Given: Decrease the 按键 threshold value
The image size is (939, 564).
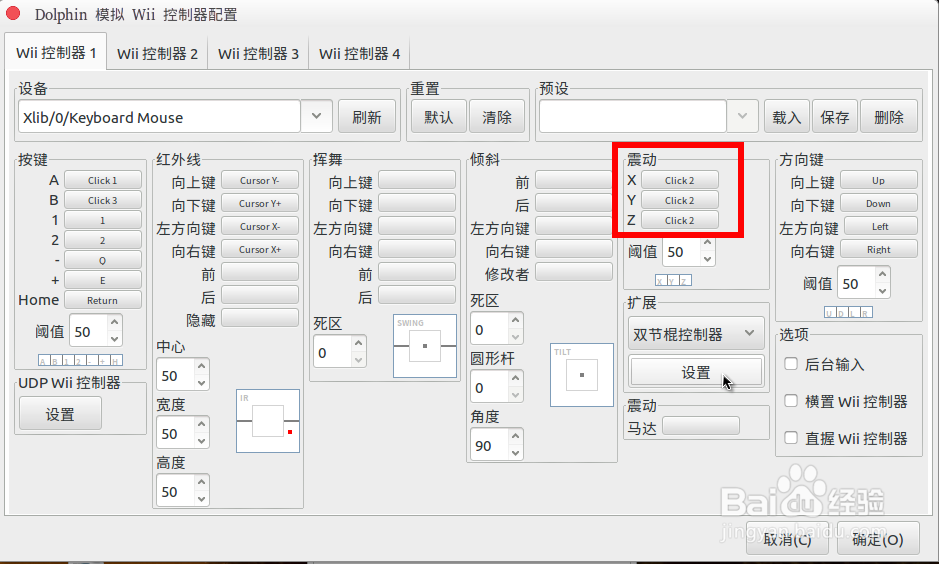Looking at the screenshot, I should [114, 339].
